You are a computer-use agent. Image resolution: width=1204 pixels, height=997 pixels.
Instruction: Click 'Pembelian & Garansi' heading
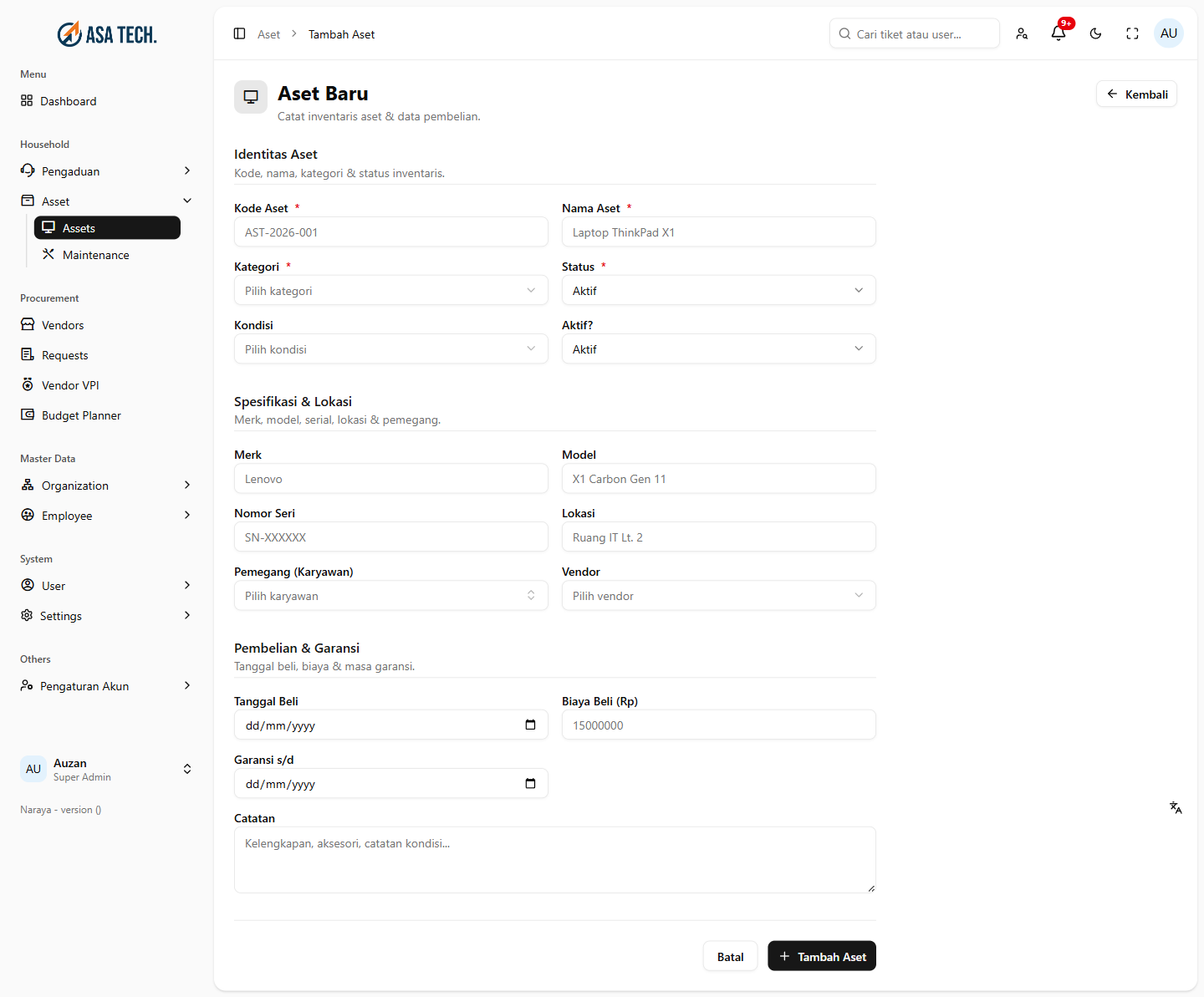(297, 649)
